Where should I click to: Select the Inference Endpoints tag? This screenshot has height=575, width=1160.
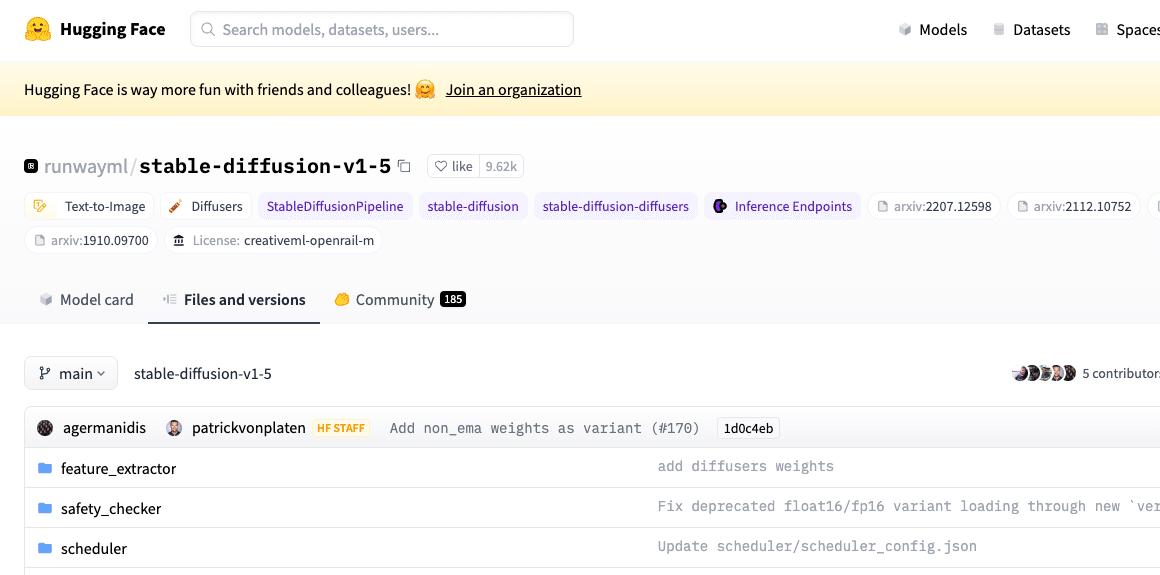782,206
